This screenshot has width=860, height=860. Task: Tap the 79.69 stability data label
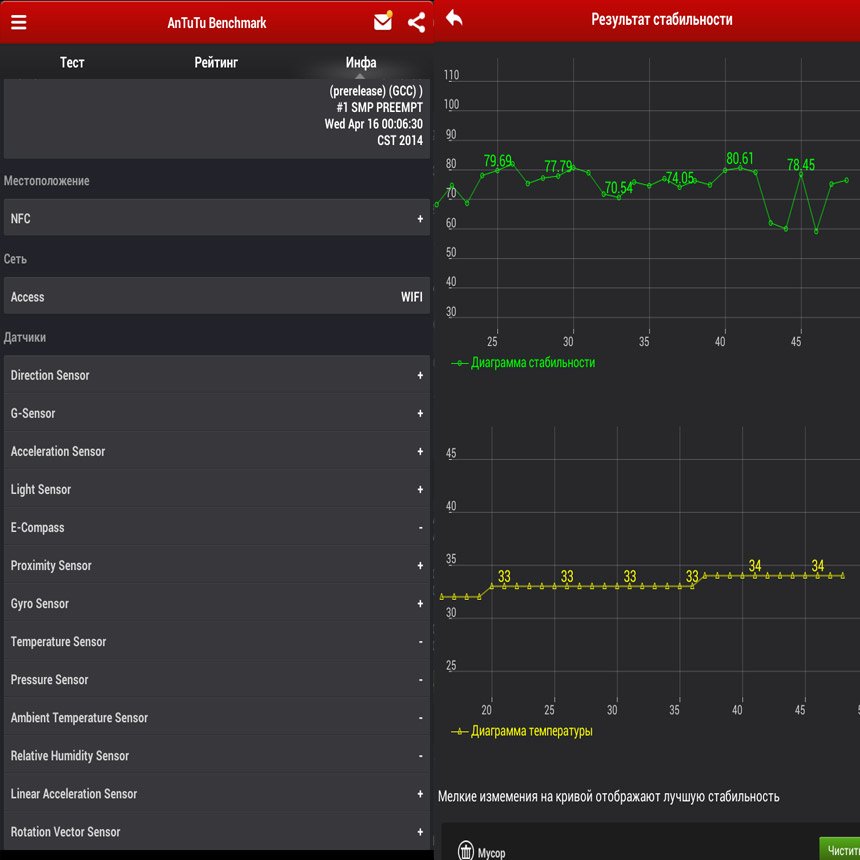[497, 160]
